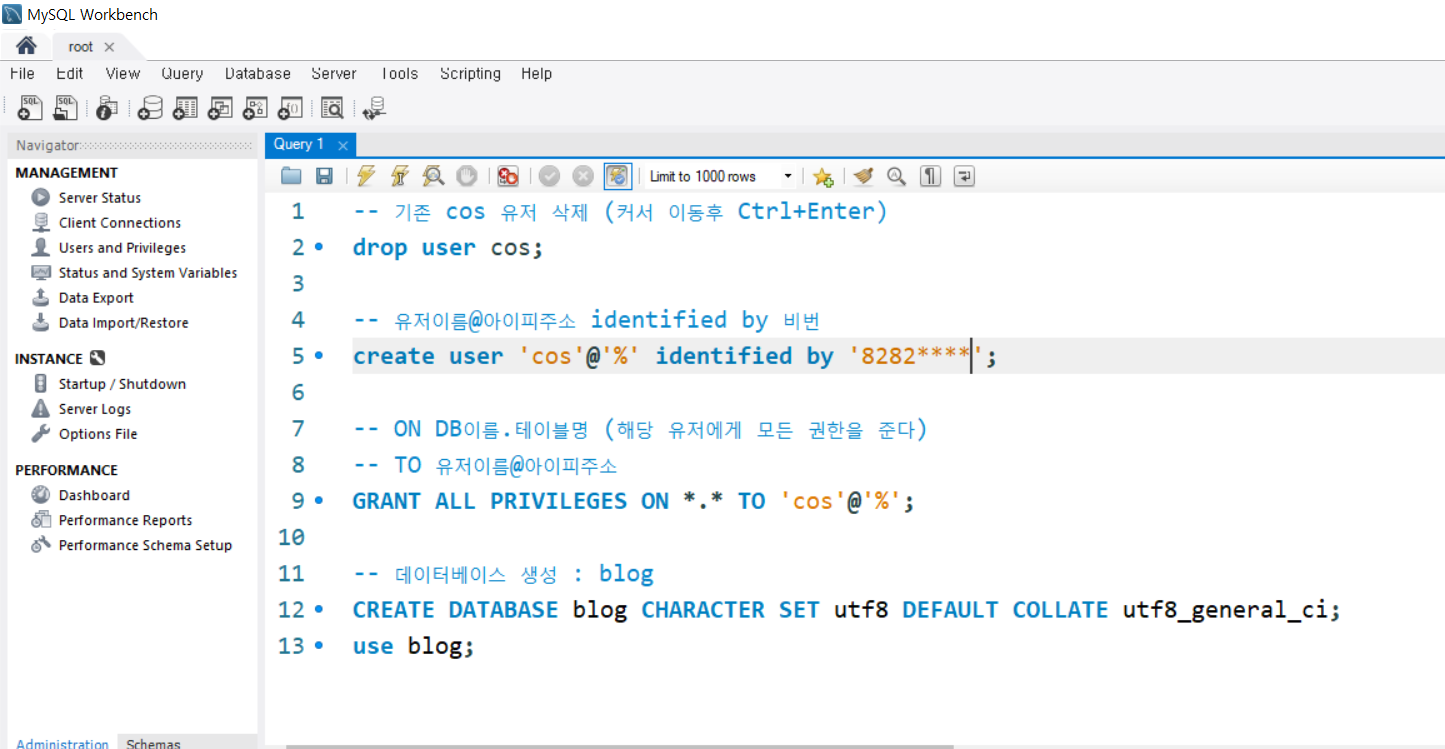Open Server Logs
1445x749 pixels.
tap(95, 409)
